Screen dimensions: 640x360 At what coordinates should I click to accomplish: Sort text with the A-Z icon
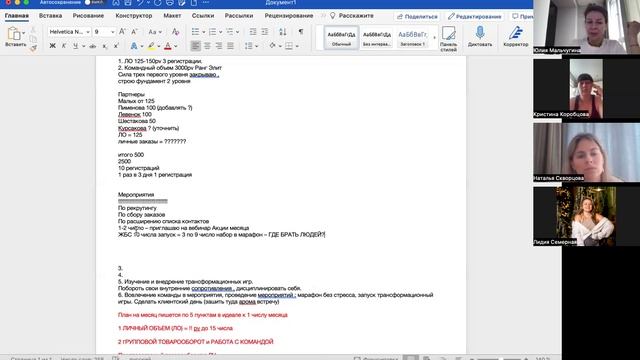282,31
